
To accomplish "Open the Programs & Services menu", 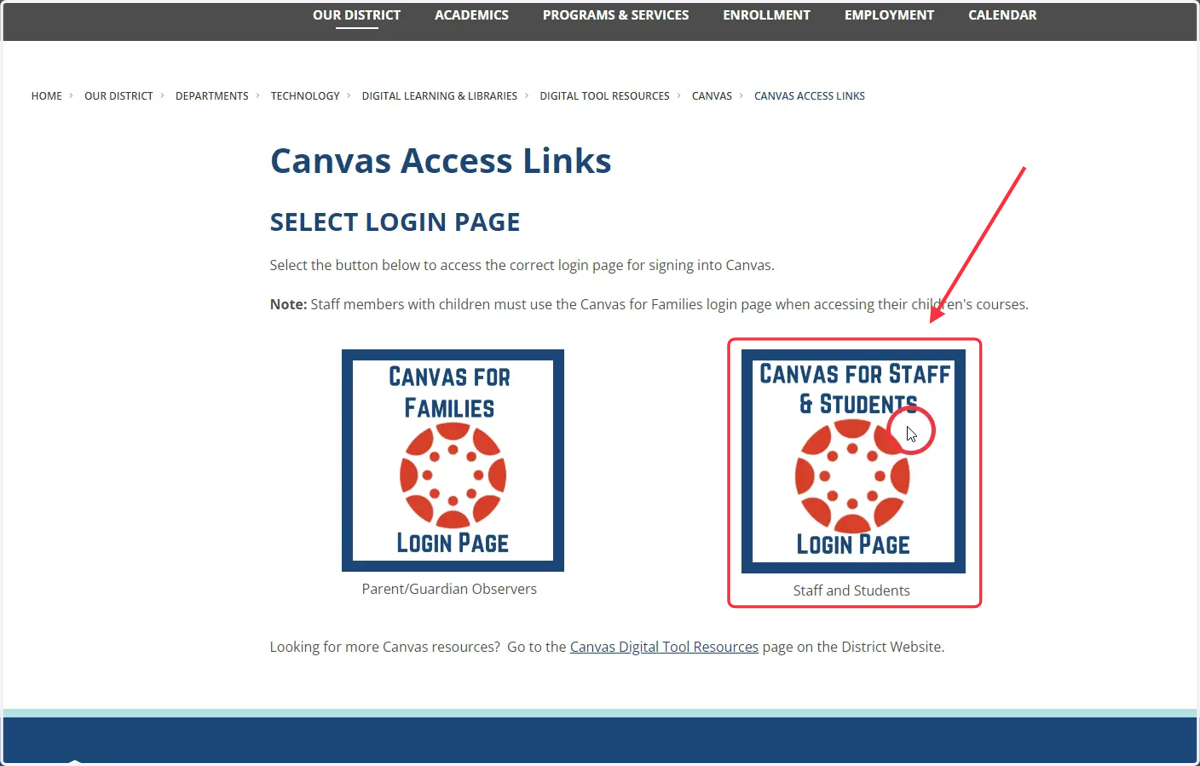I will click(x=616, y=15).
